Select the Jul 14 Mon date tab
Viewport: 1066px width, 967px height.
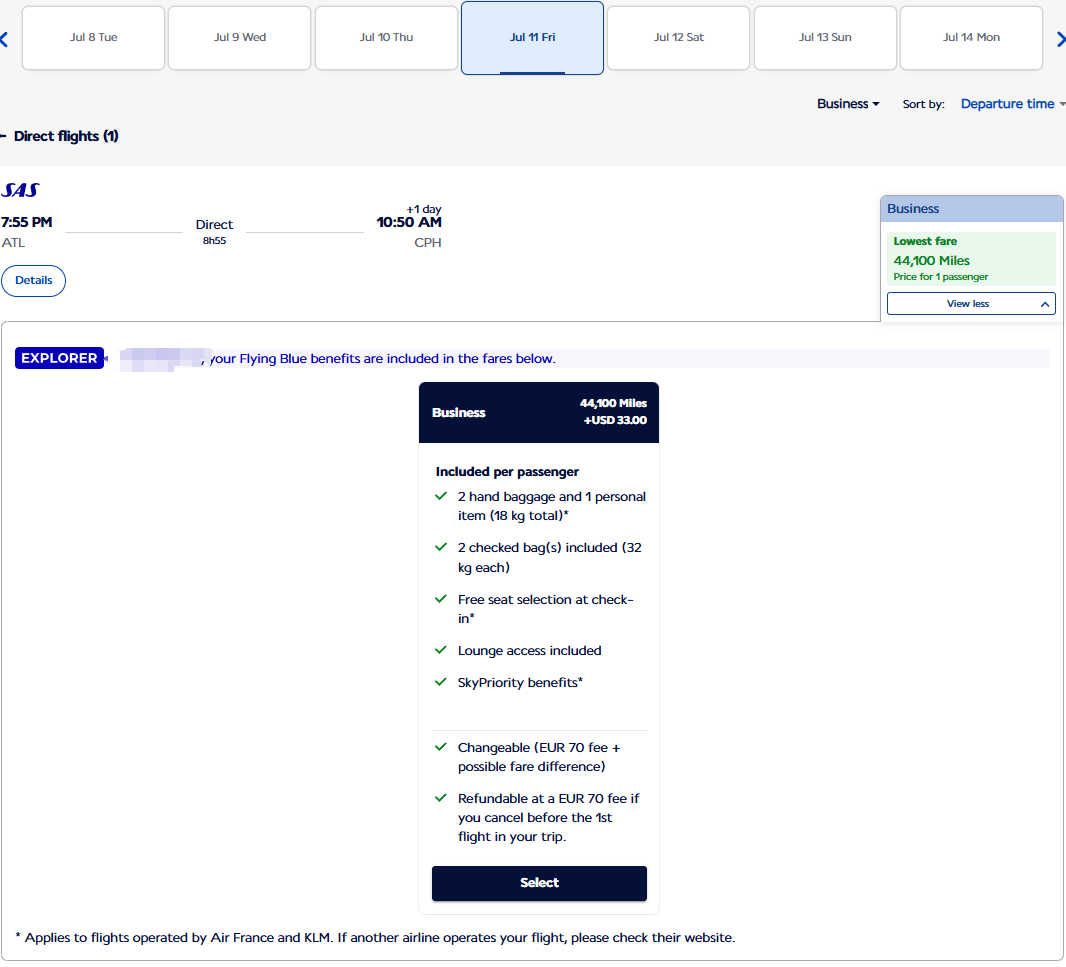[x=972, y=37]
